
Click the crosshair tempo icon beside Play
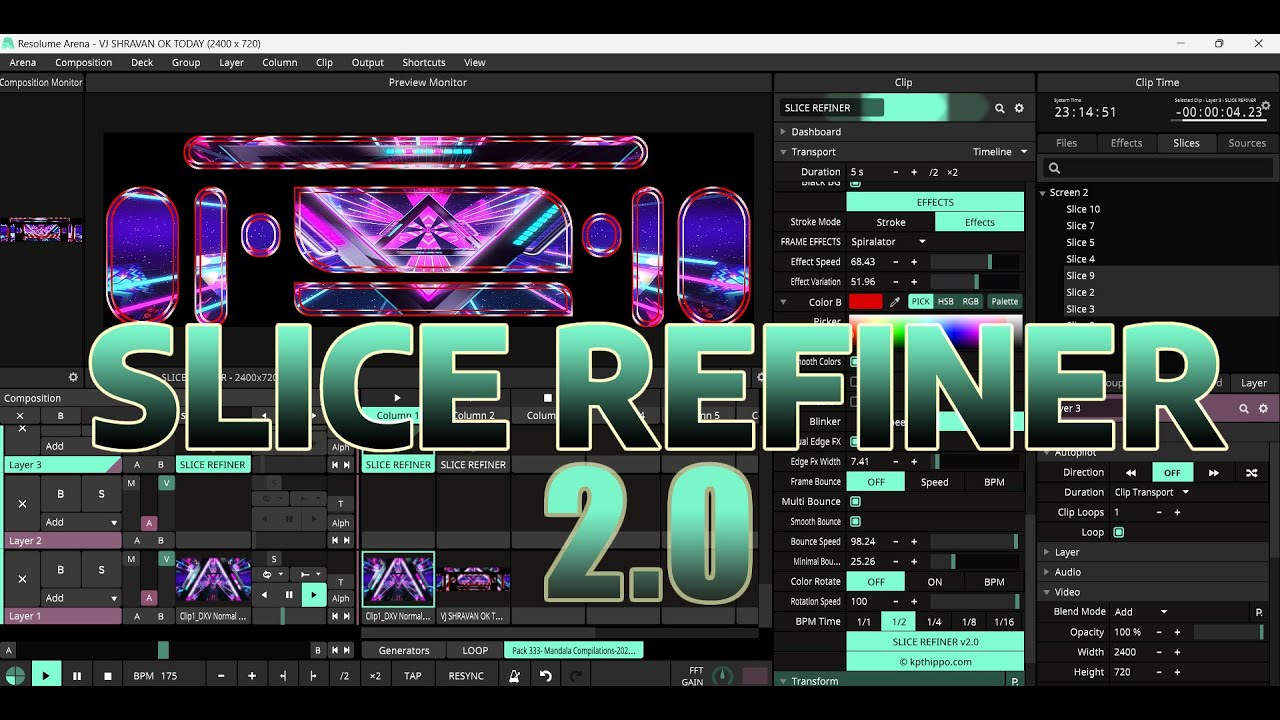tap(14, 676)
